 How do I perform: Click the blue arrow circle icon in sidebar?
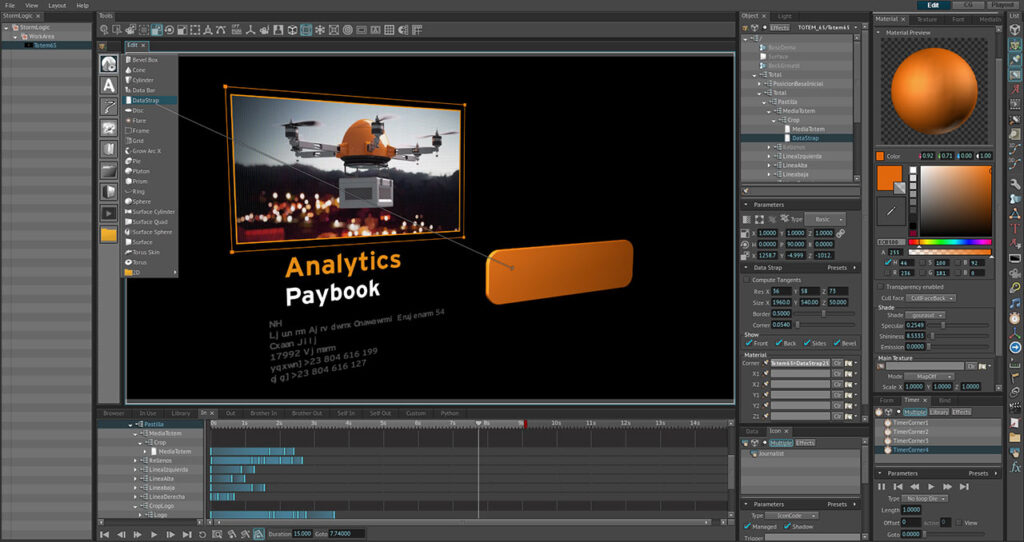[x=1015, y=347]
